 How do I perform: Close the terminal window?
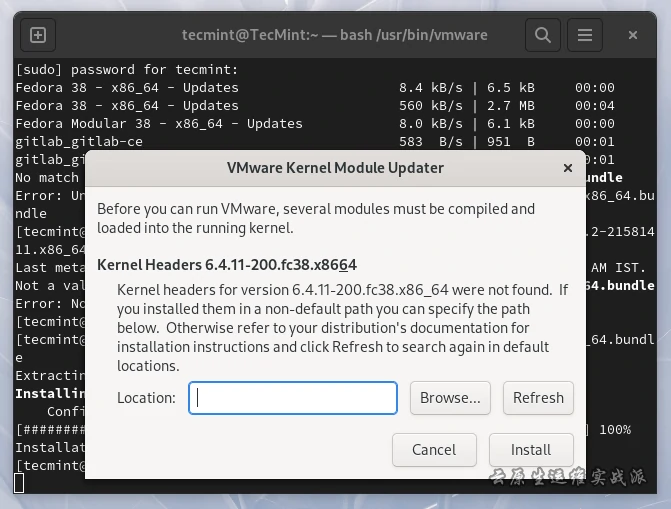click(632, 35)
